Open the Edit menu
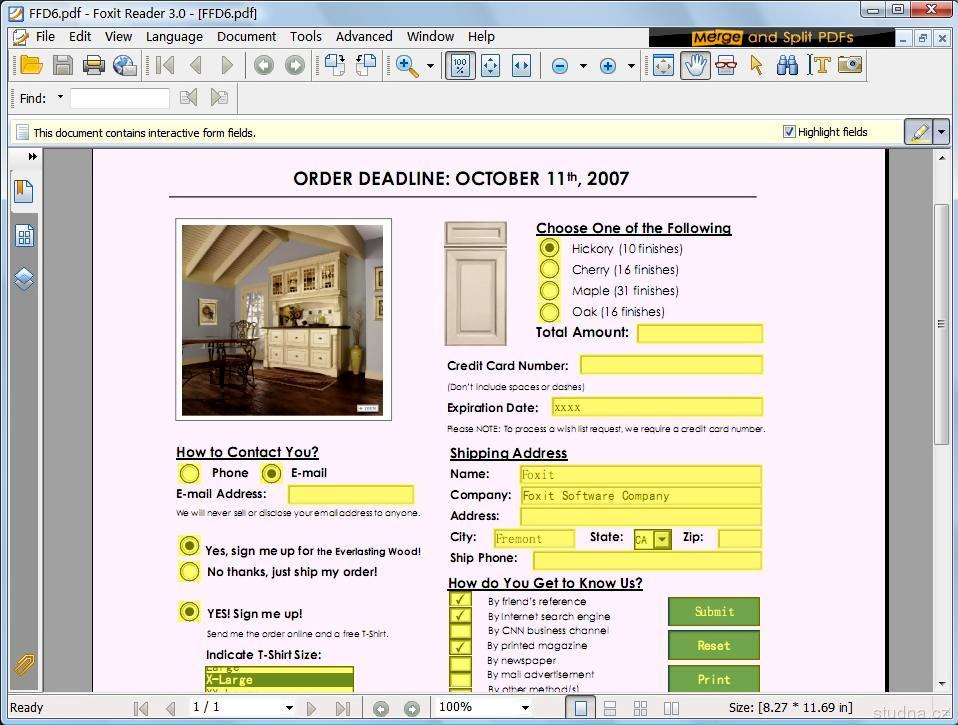 79,37
